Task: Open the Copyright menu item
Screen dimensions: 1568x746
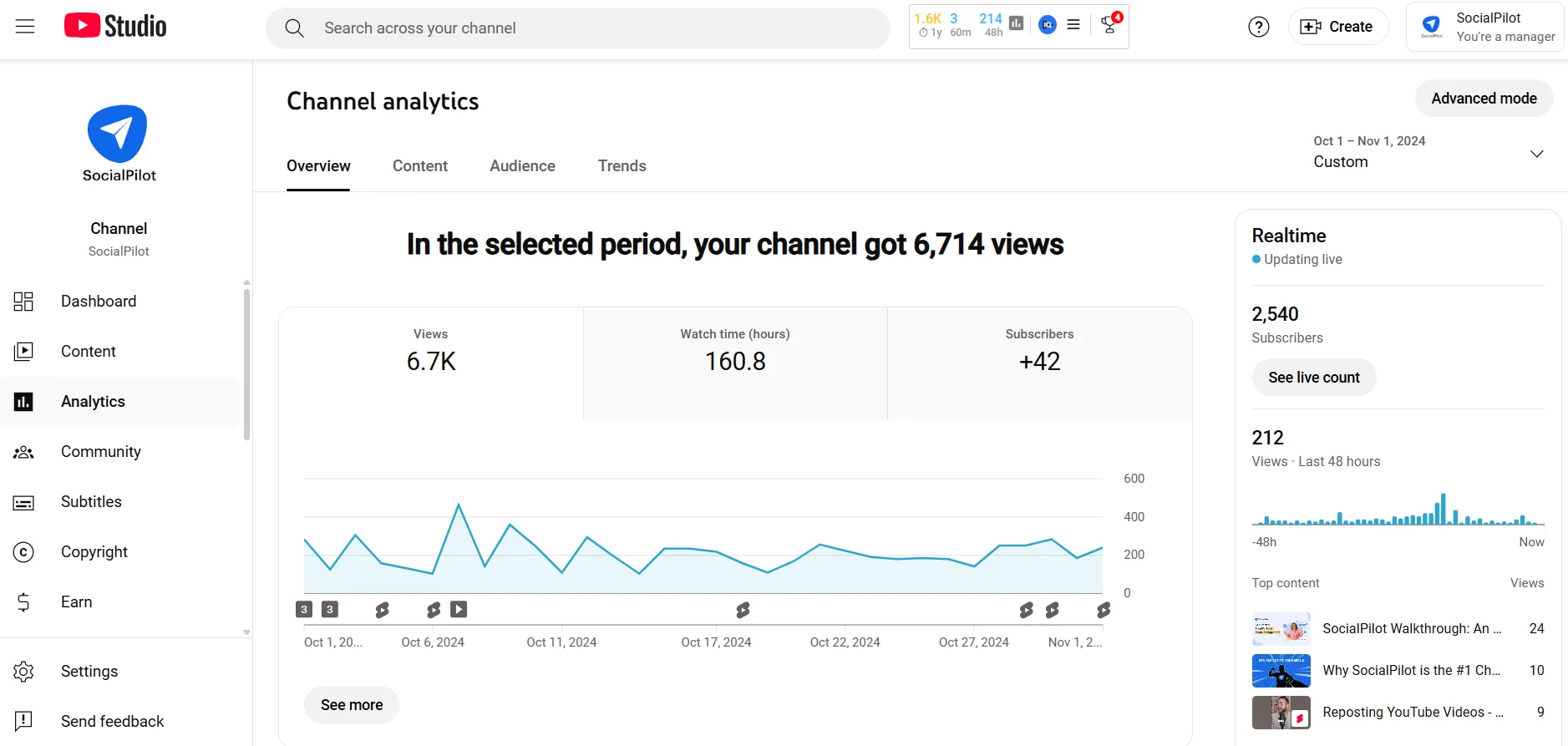Action: click(120, 552)
